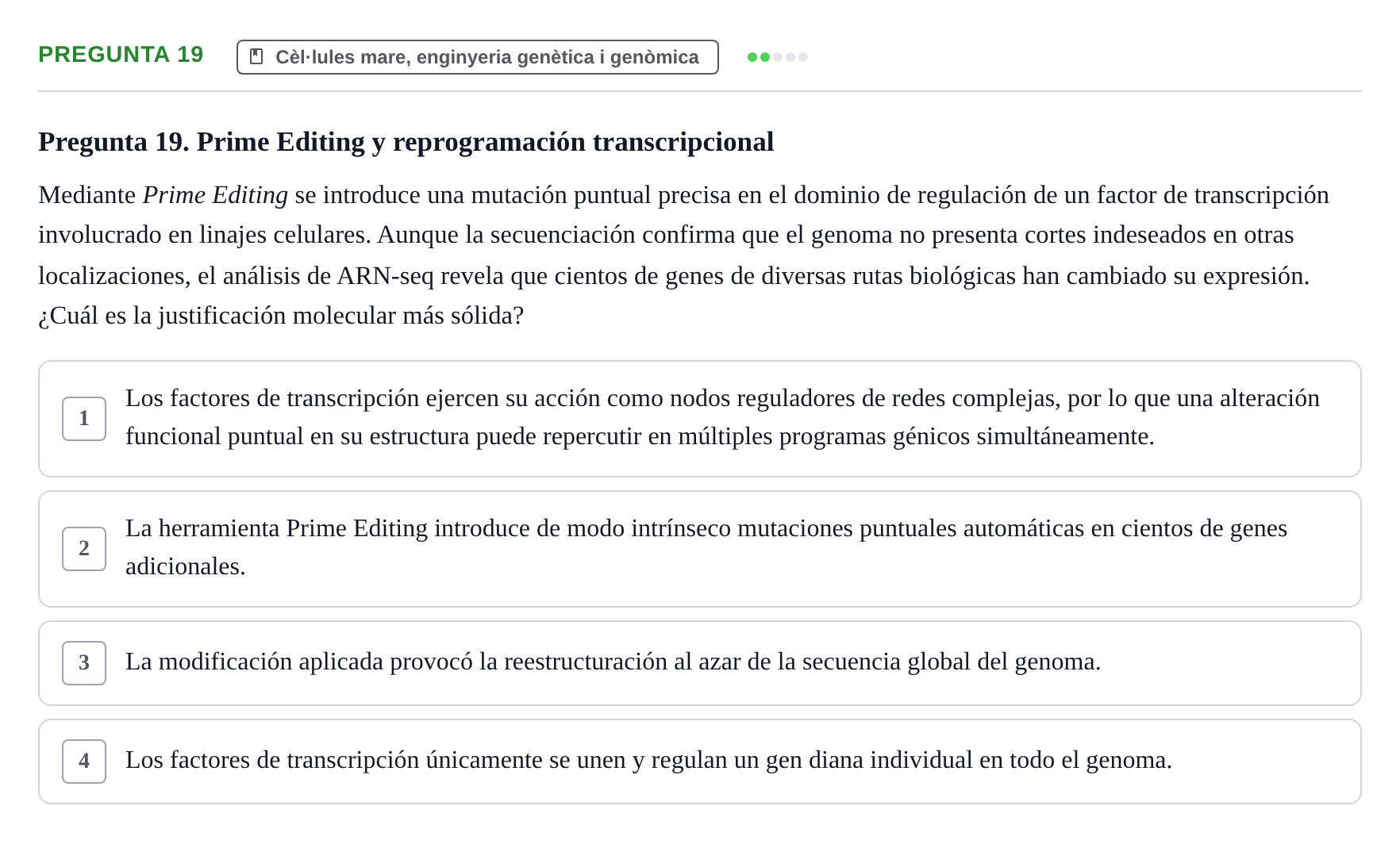Click the number 4 badge box
Screen dimensions: 1400x844
click(x=84, y=762)
